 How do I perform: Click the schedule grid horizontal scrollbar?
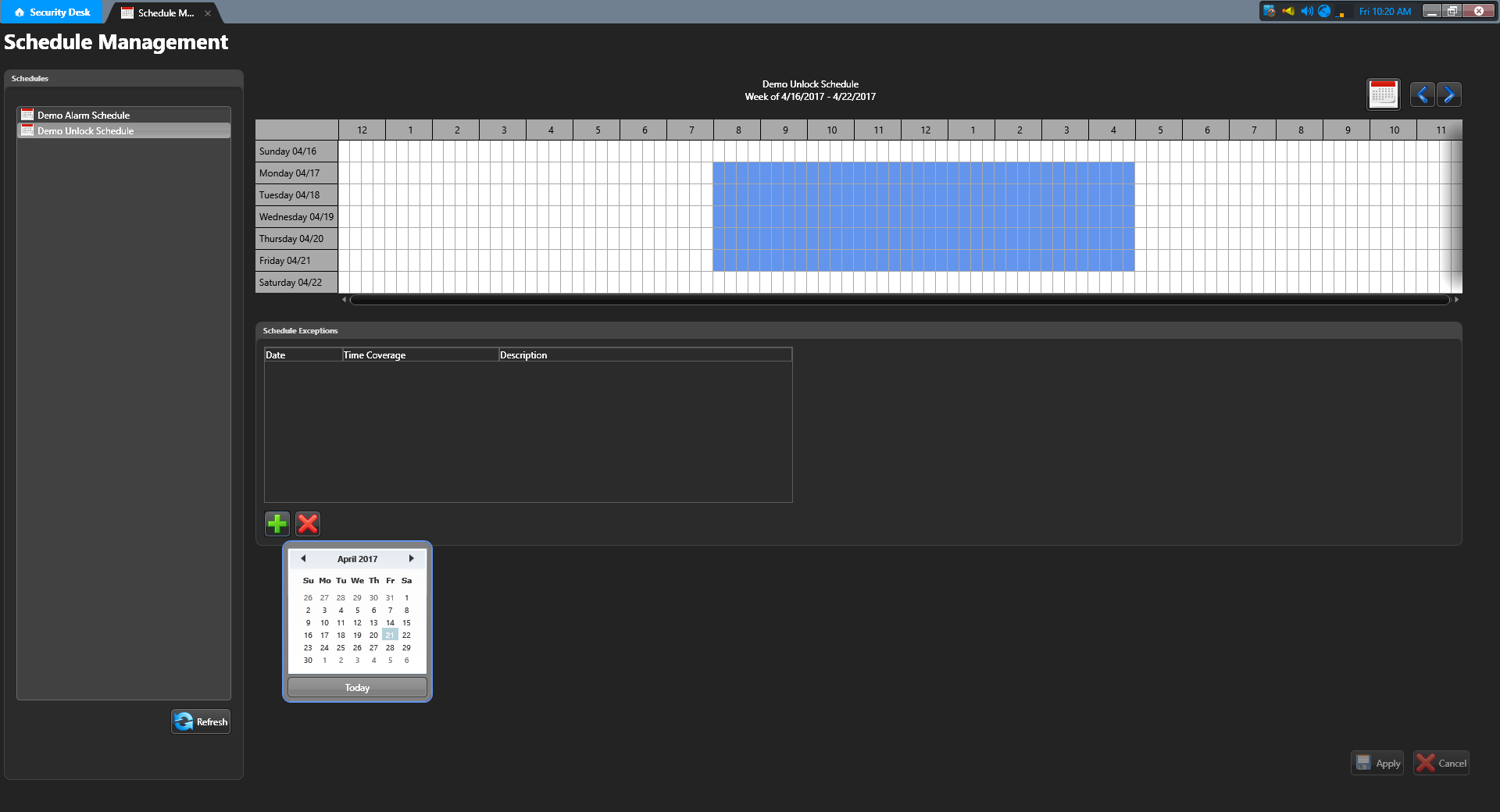[x=898, y=300]
